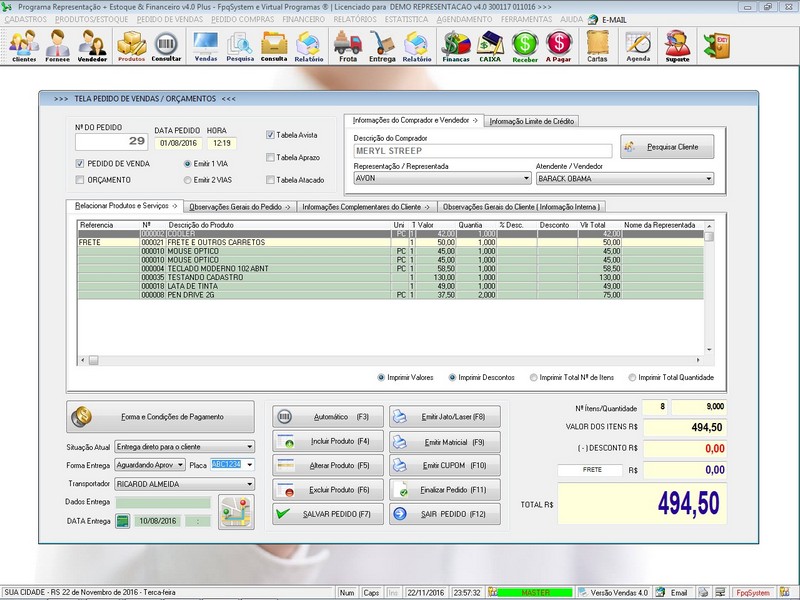800x600 pixels.
Task: Enable the Tabela Aprazo checkbox
Action: click(271, 157)
